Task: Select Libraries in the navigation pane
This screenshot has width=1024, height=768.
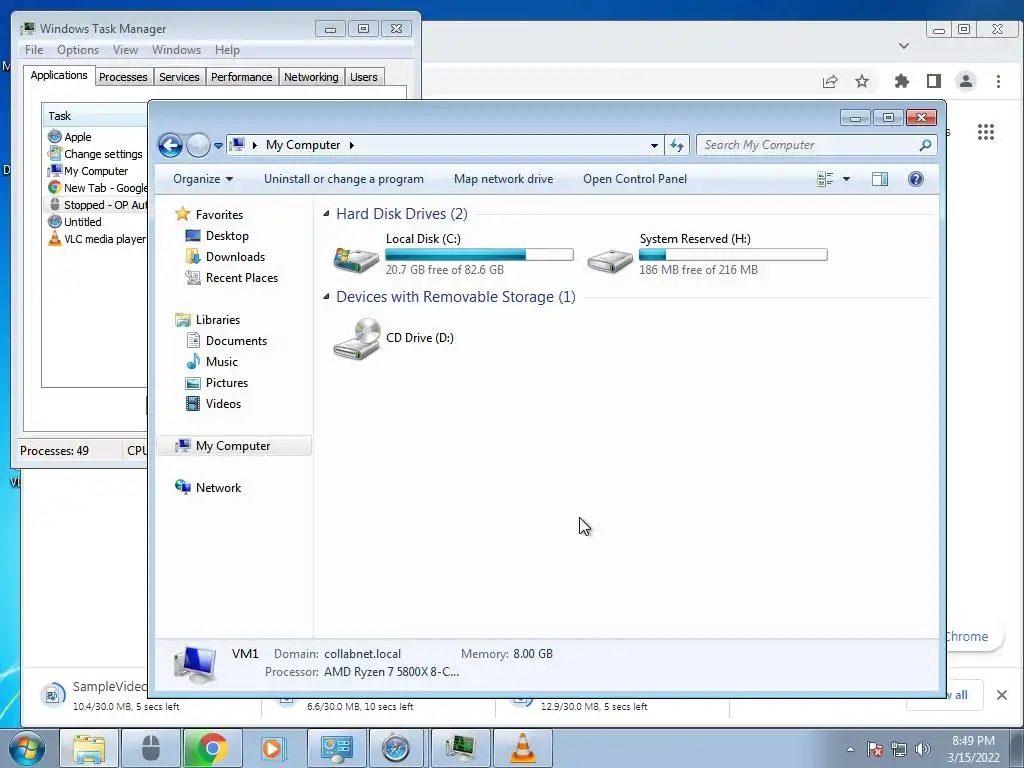Action: (x=217, y=320)
